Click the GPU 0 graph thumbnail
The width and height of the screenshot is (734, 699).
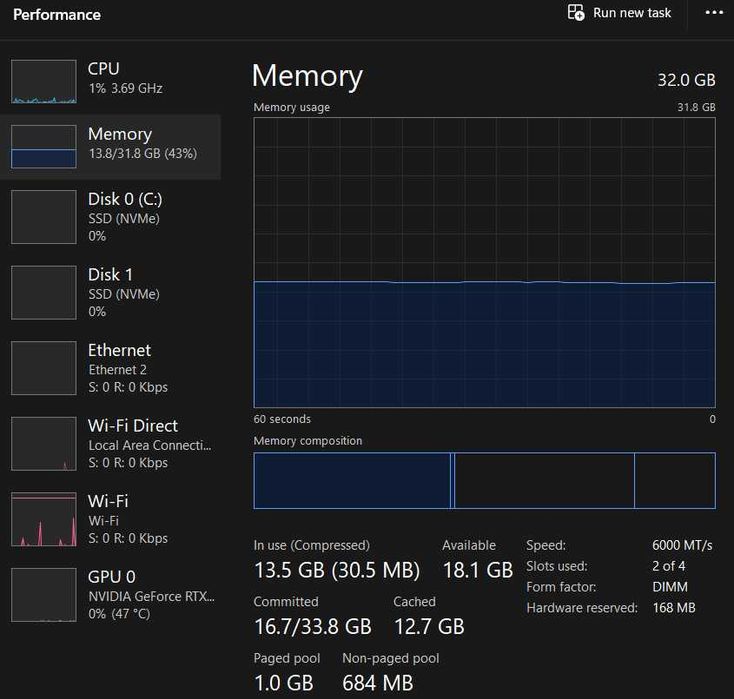(x=43, y=594)
